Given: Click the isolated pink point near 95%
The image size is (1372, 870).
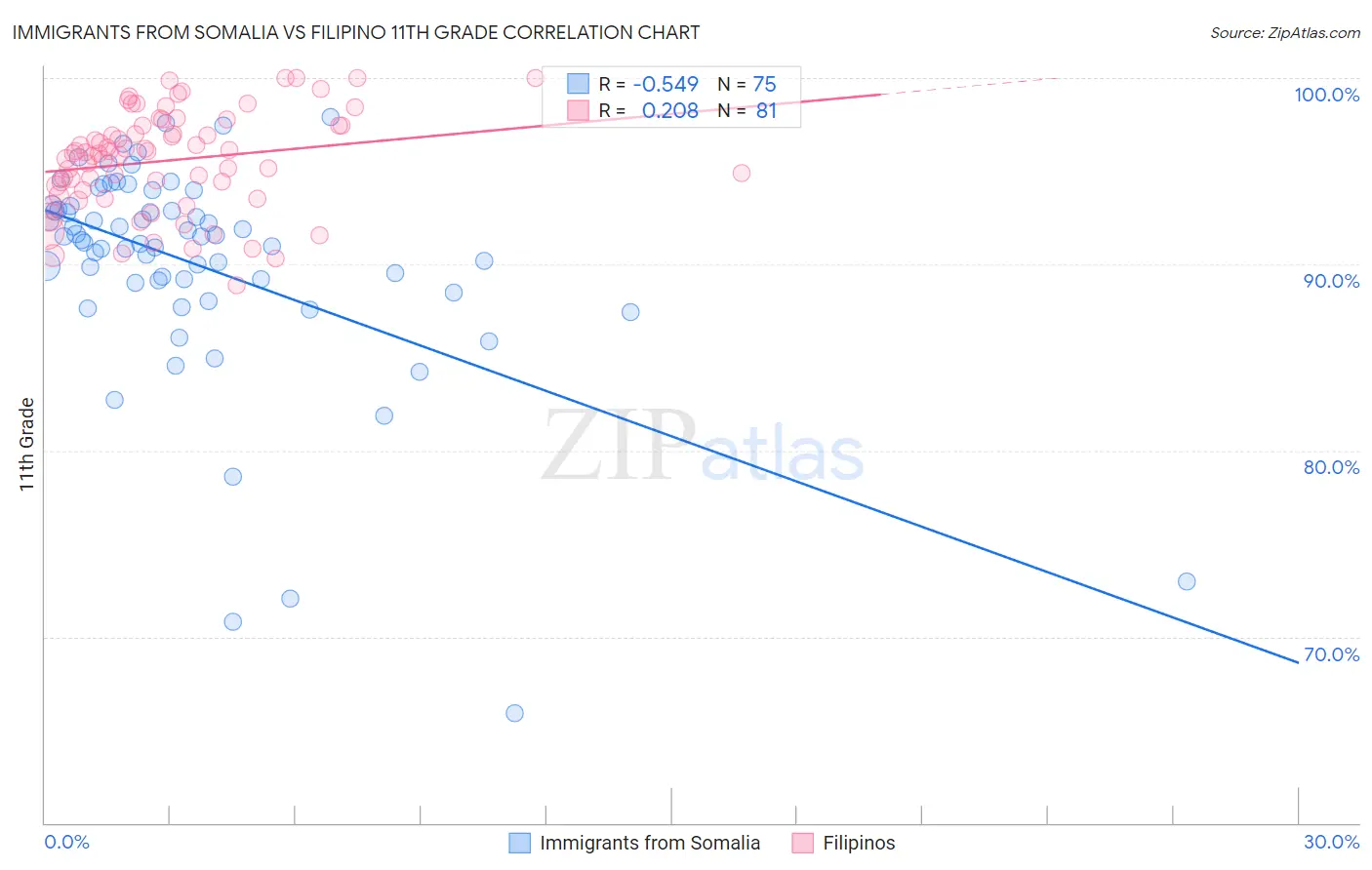Looking at the screenshot, I should click(742, 173).
